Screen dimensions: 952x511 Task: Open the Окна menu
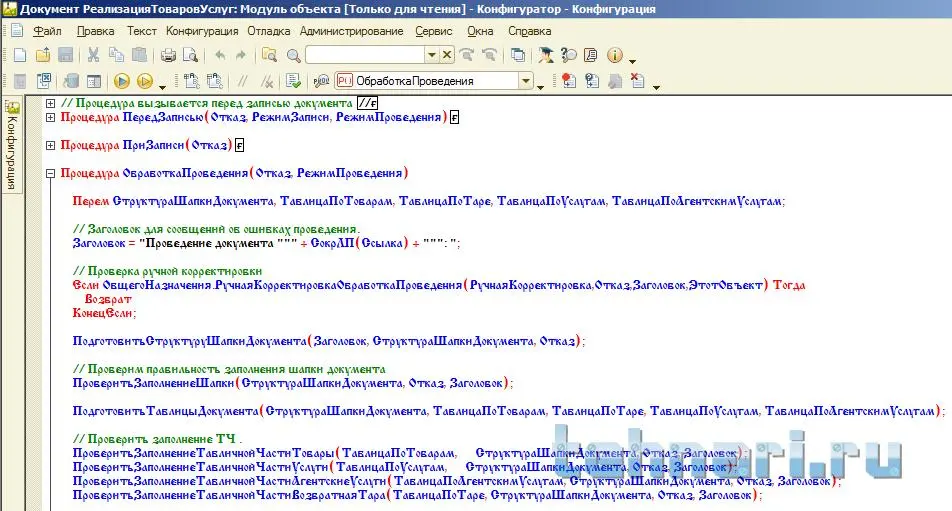(480, 31)
